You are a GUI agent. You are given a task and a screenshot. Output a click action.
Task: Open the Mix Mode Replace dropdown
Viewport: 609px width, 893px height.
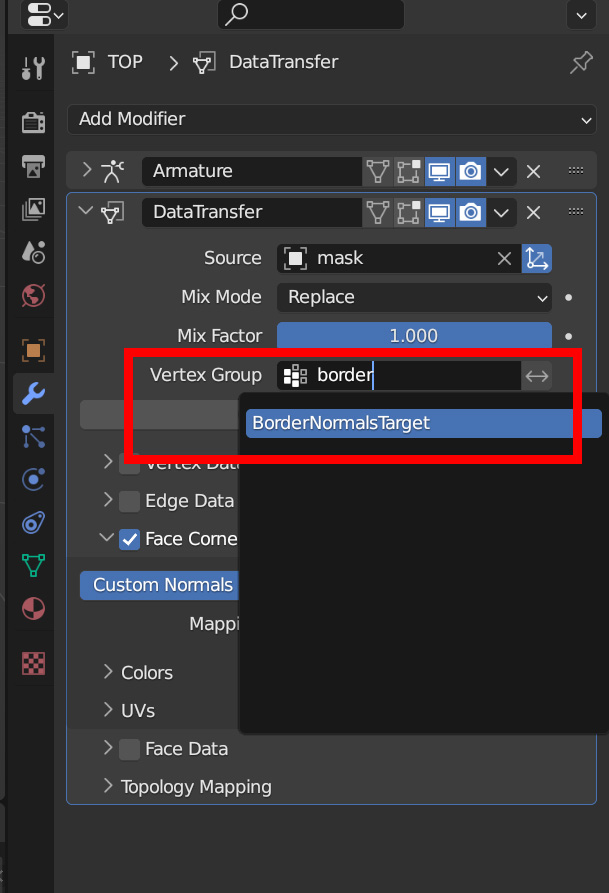click(x=414, y=297)
